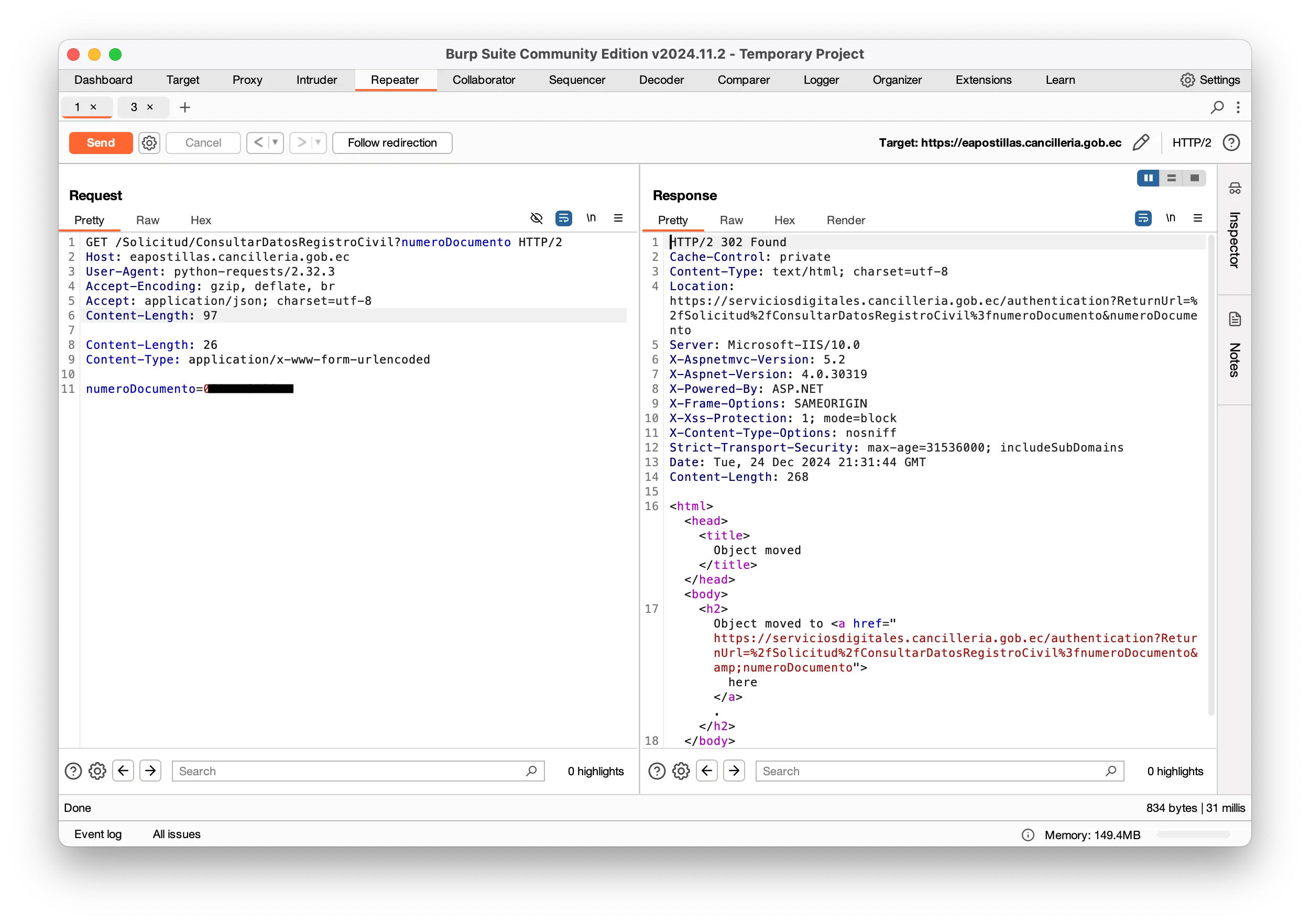Open the Decoder tab

661,80
